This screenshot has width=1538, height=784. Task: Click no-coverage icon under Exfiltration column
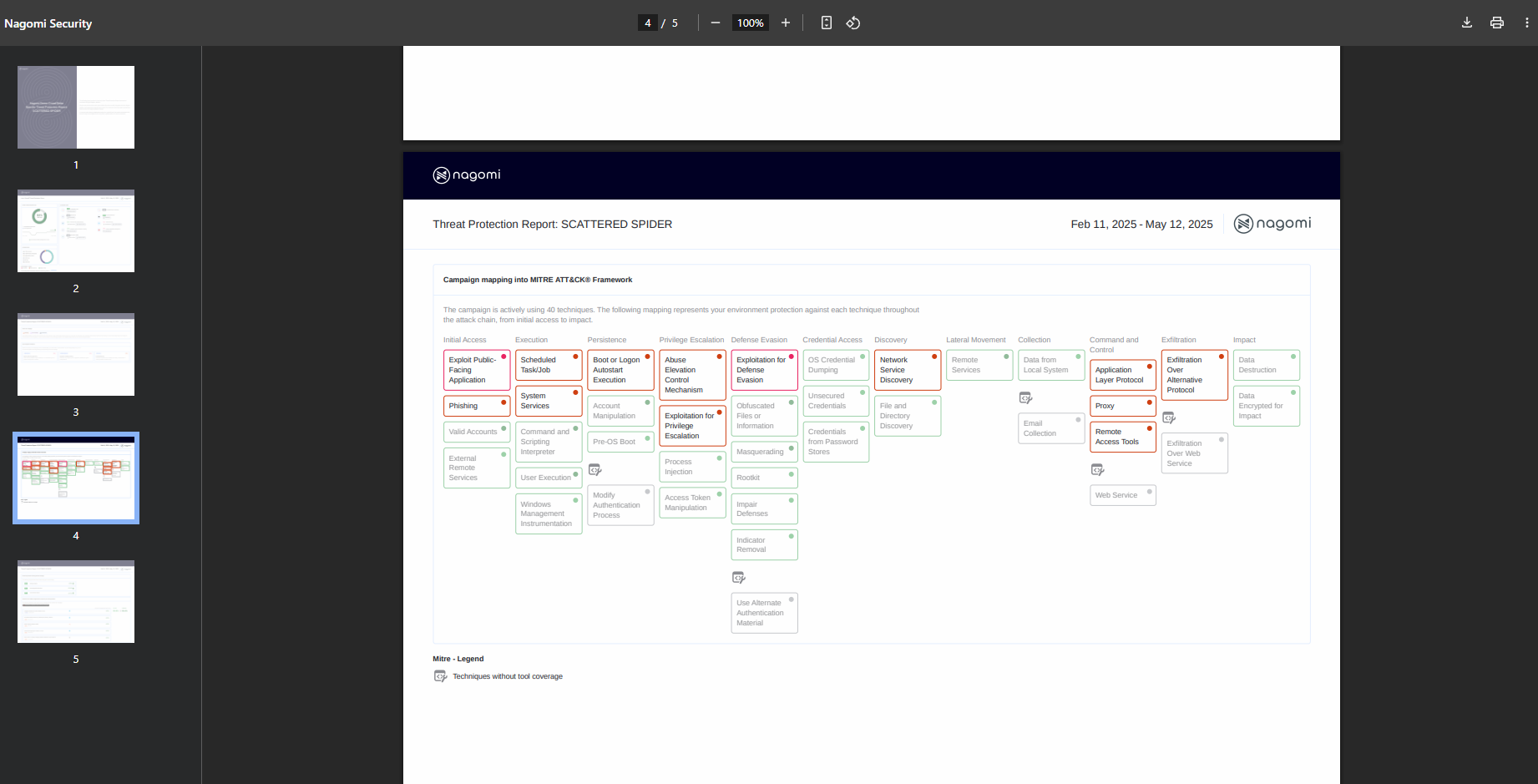pyautogui.click(x=1170, y=417)
